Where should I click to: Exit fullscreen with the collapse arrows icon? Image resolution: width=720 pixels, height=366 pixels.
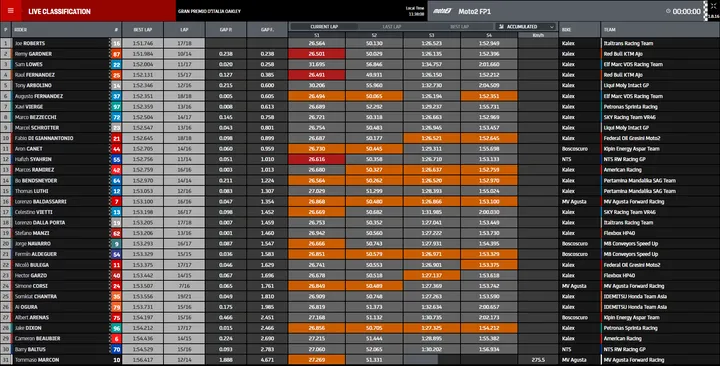[x=713, y=7]
